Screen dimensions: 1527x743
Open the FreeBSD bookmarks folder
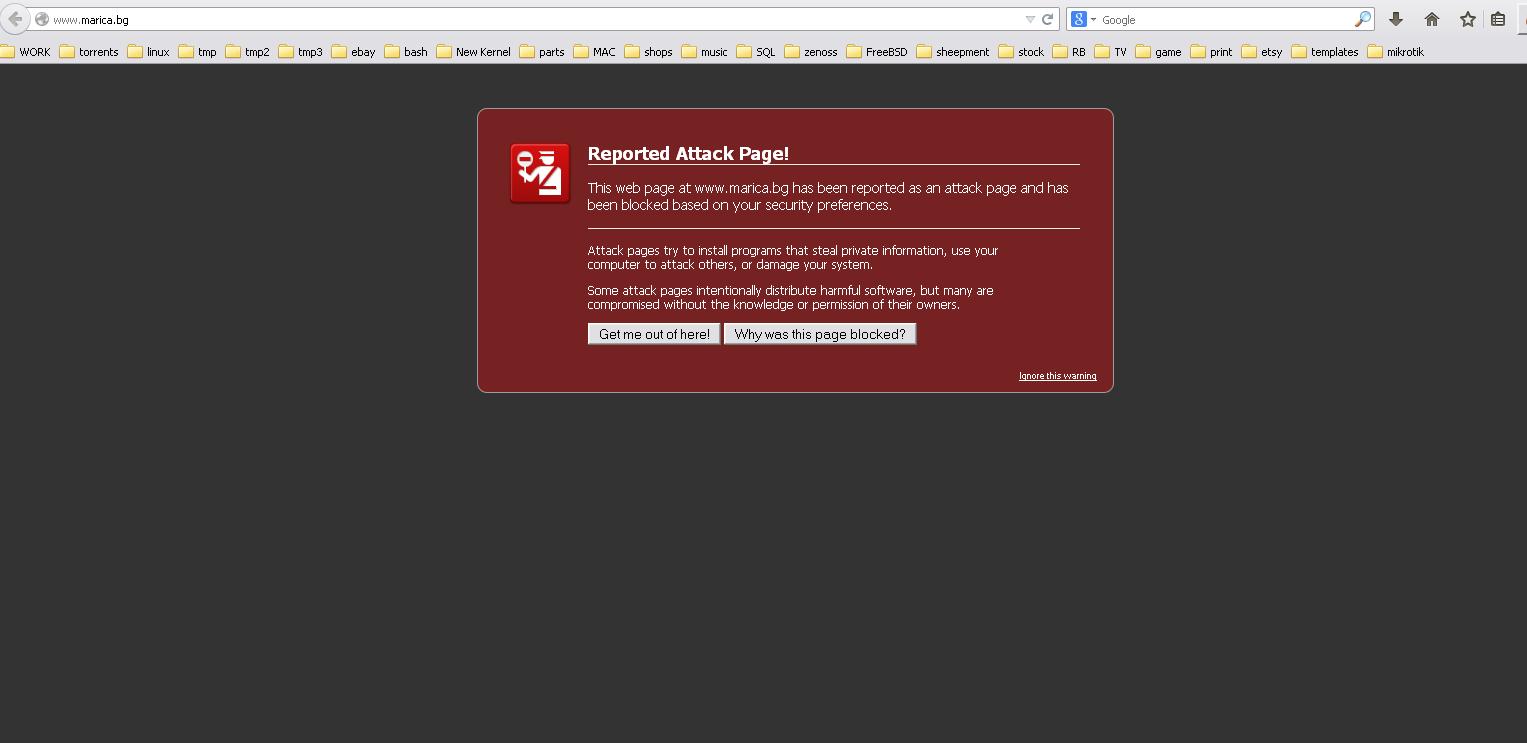[x=877, y=52]
